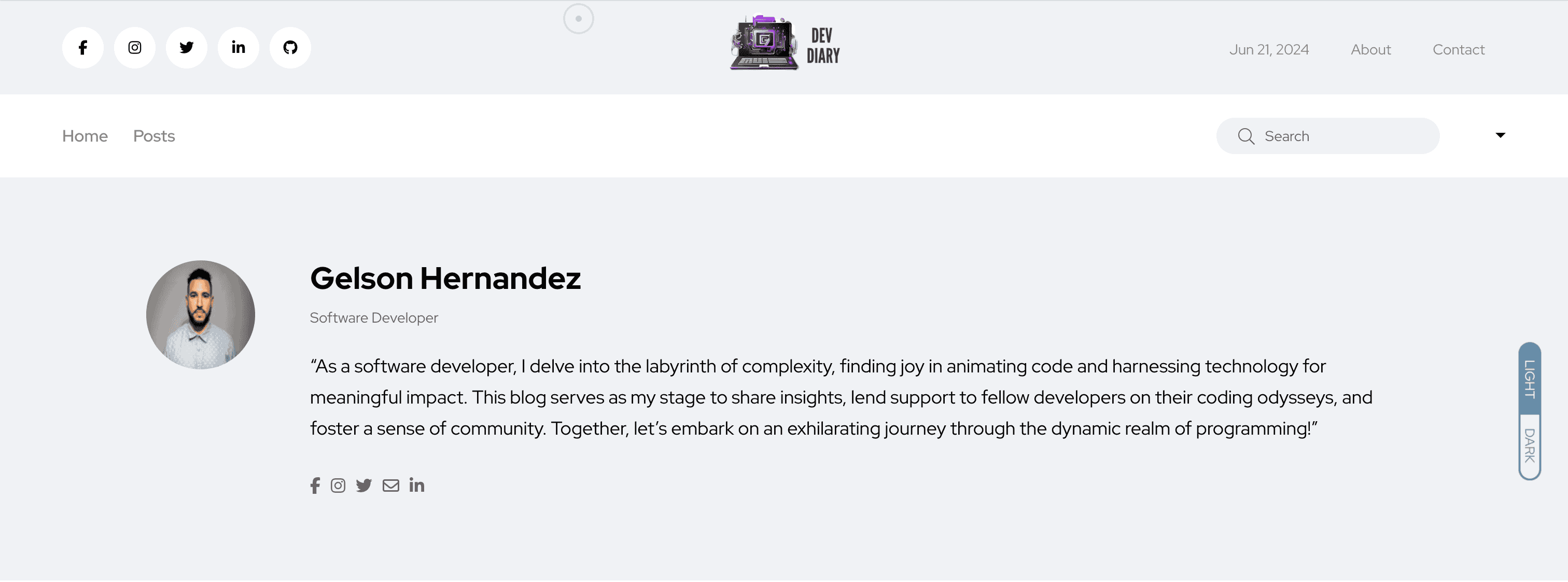Open the Contact link

[x=1459, y=49]
